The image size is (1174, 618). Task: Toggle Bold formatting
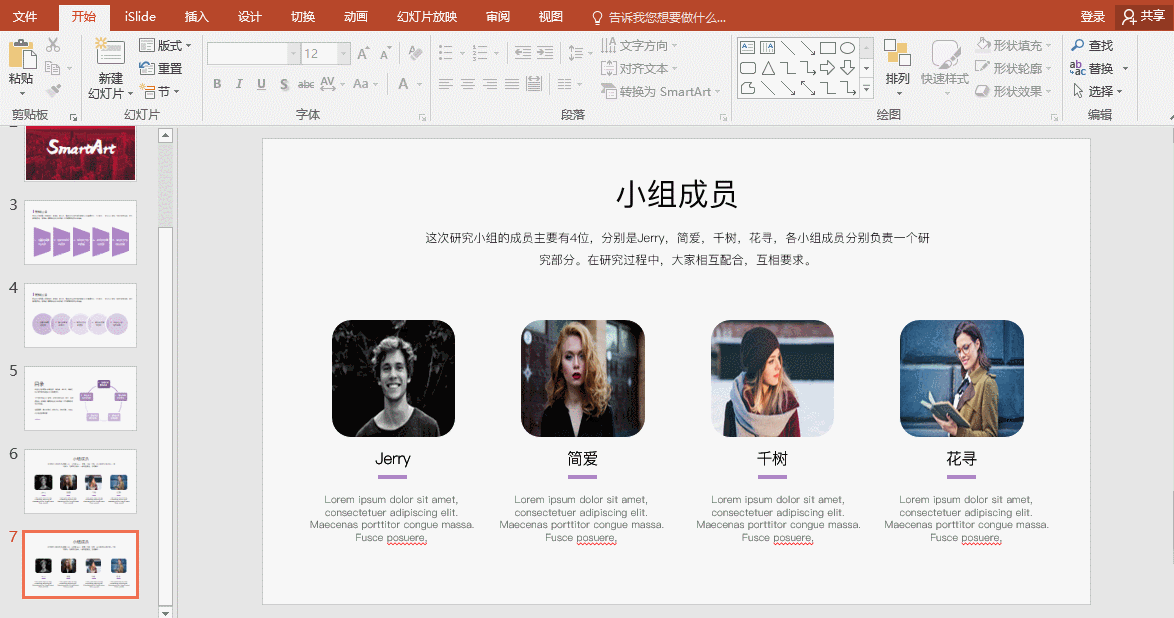pyautogui.click(x=217, y=84)
